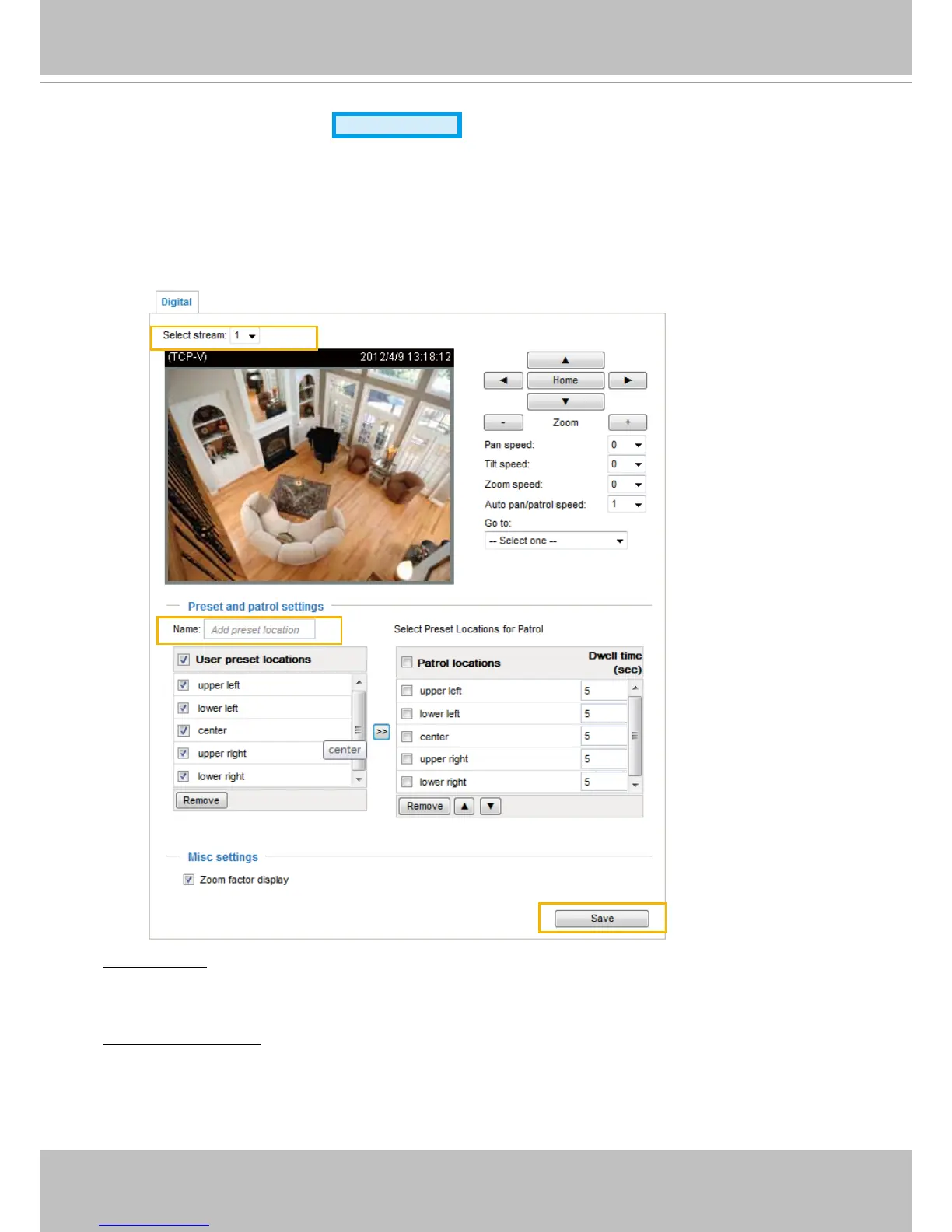Click the user preset list scrollbar thumb
Screen dimensions: 952x1232
tap(359, 730)
